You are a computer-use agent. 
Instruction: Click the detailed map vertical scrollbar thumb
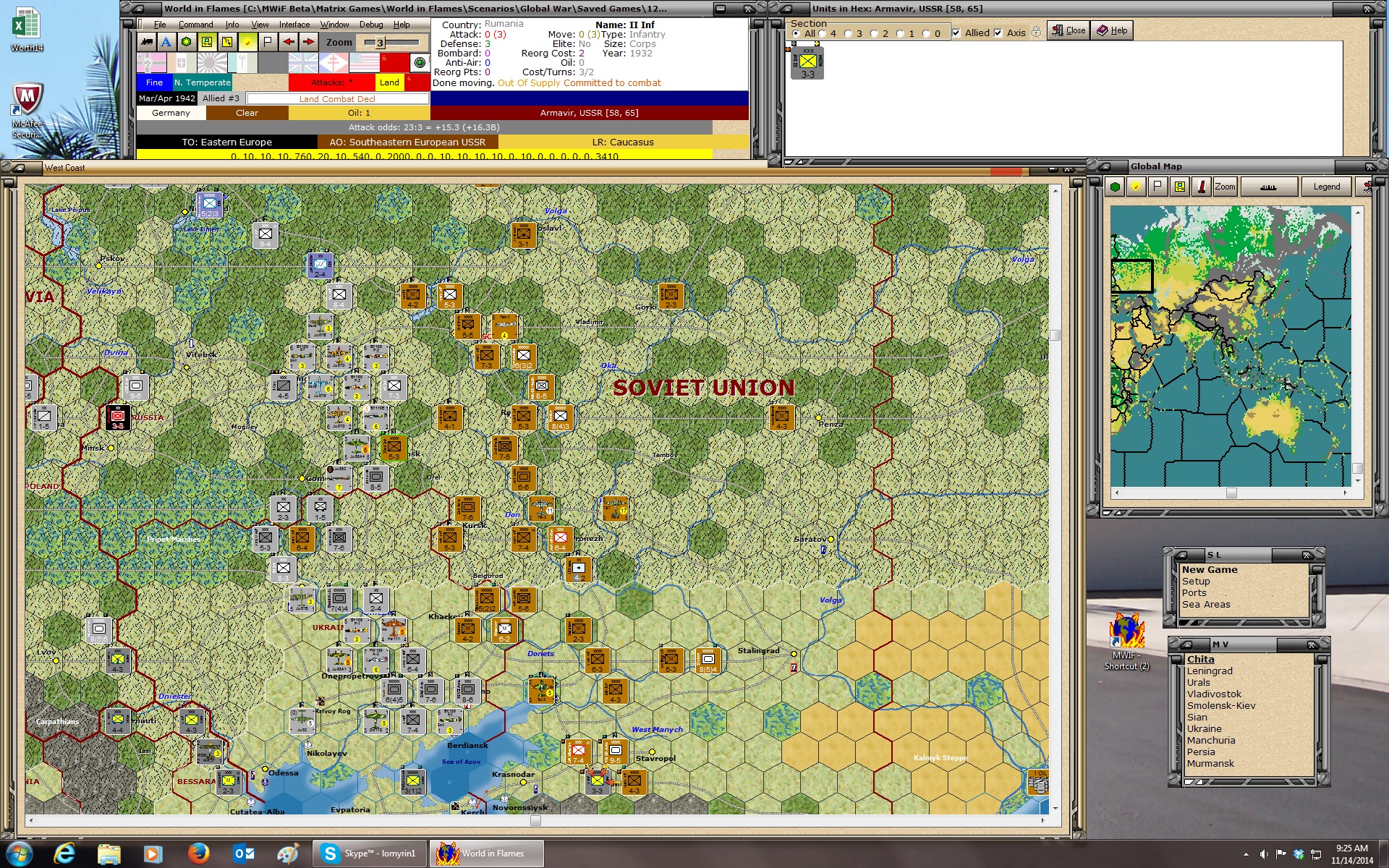click(1055, 335)
